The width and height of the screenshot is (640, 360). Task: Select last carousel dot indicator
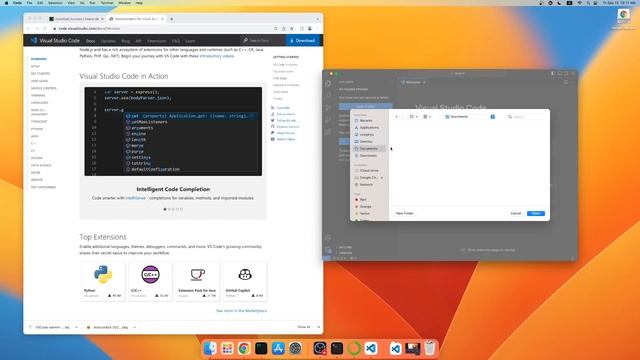coord(182,209)
